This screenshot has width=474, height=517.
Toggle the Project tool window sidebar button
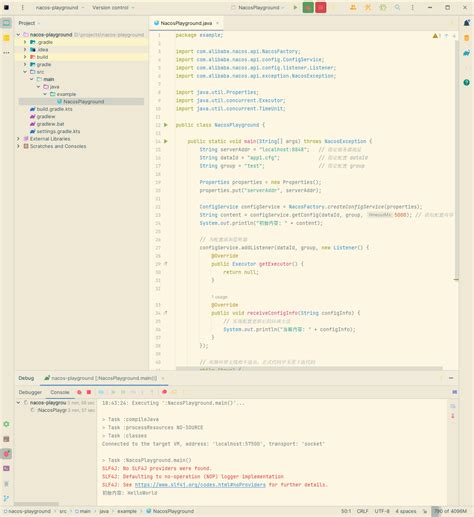tap(6, 23)
